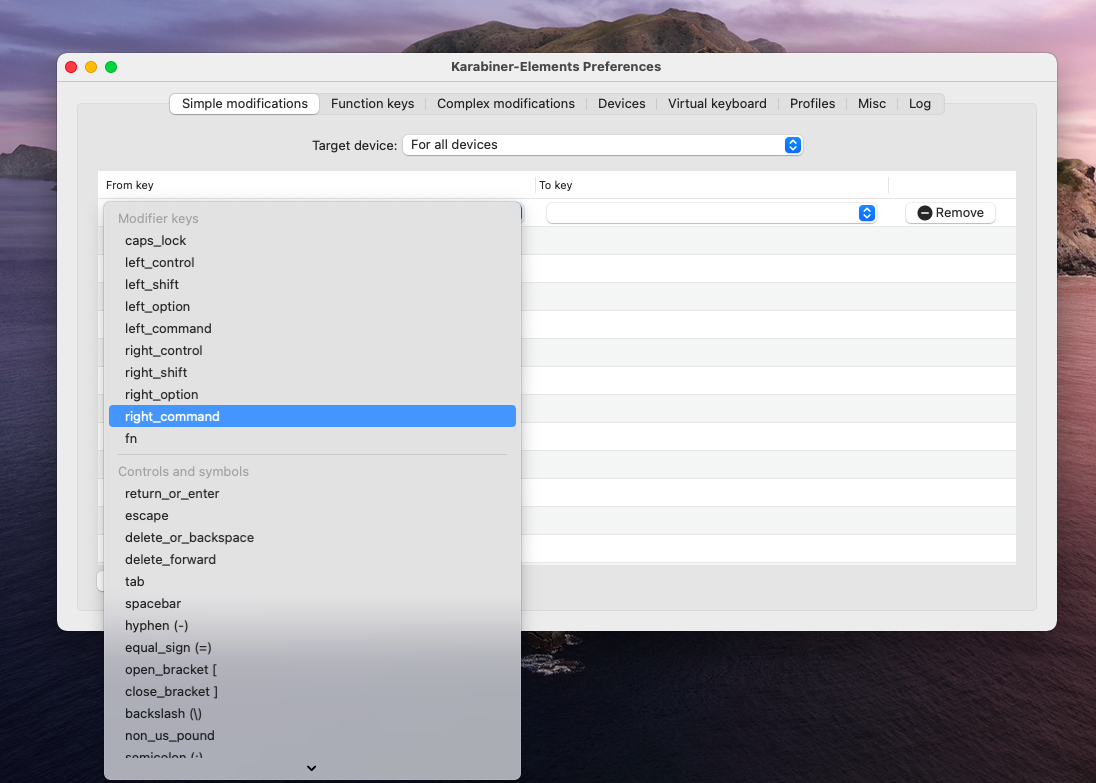
Task: Choose the fn modifier key
Action: [312, 438]
